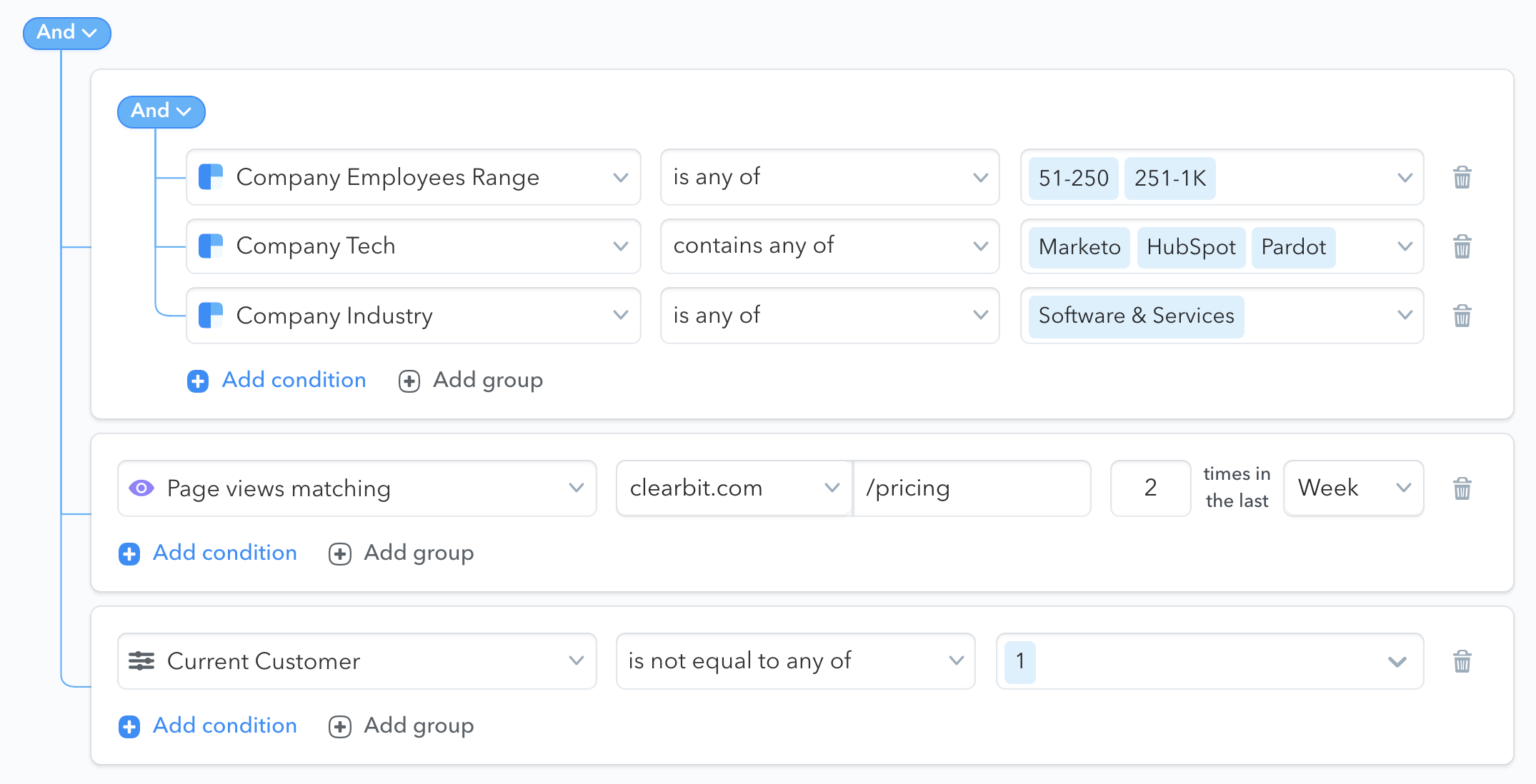Click the /pricing path input field

coord(972,488)
